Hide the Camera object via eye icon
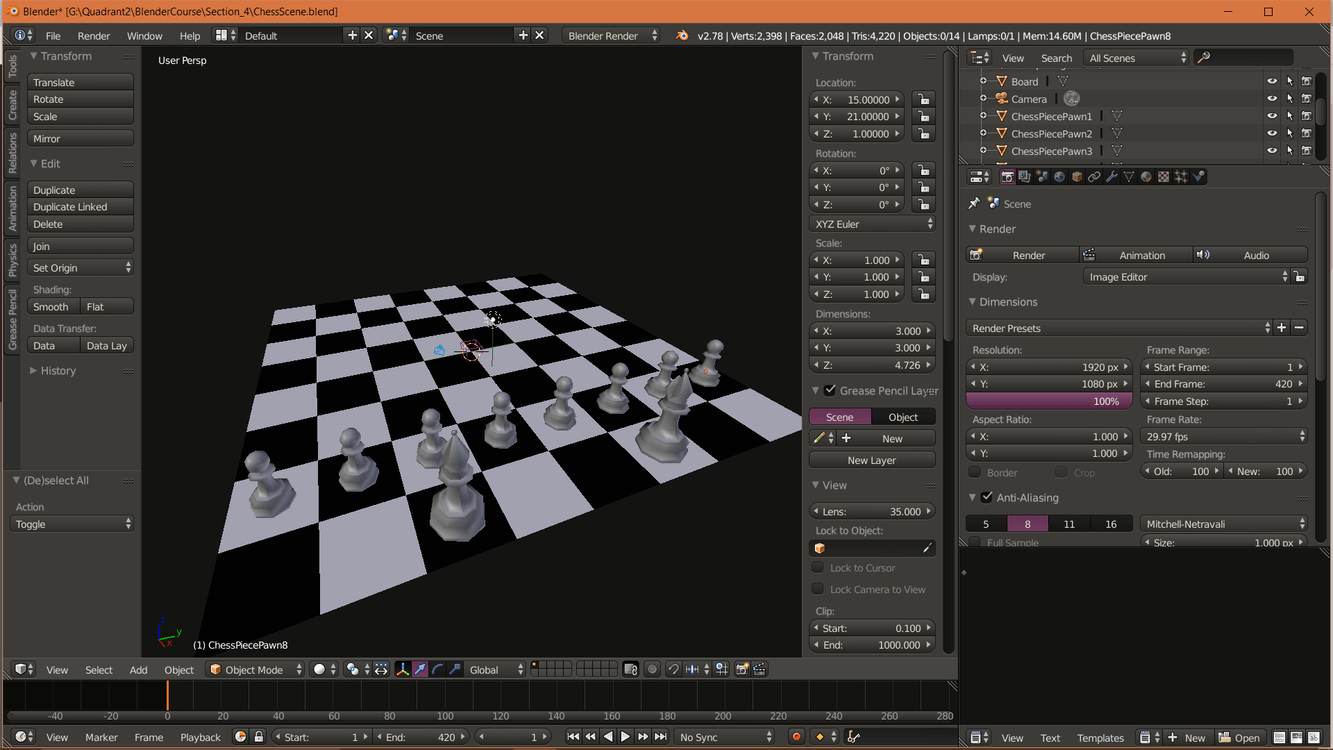The width and height of the screenshot is (1333, 750). pos(1272,99)
